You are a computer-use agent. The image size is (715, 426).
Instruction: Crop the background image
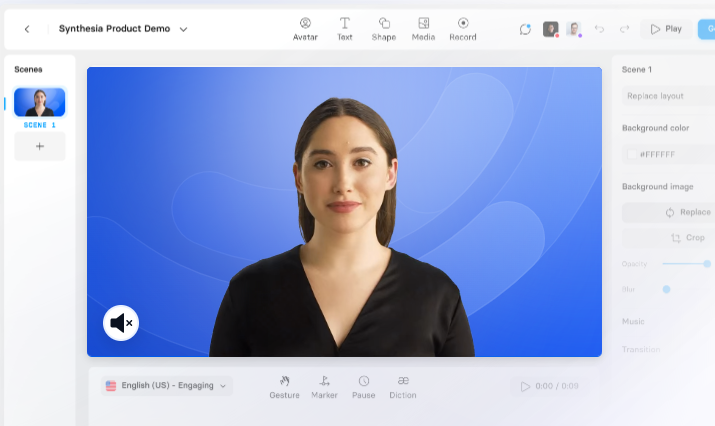tap(668, 238)
